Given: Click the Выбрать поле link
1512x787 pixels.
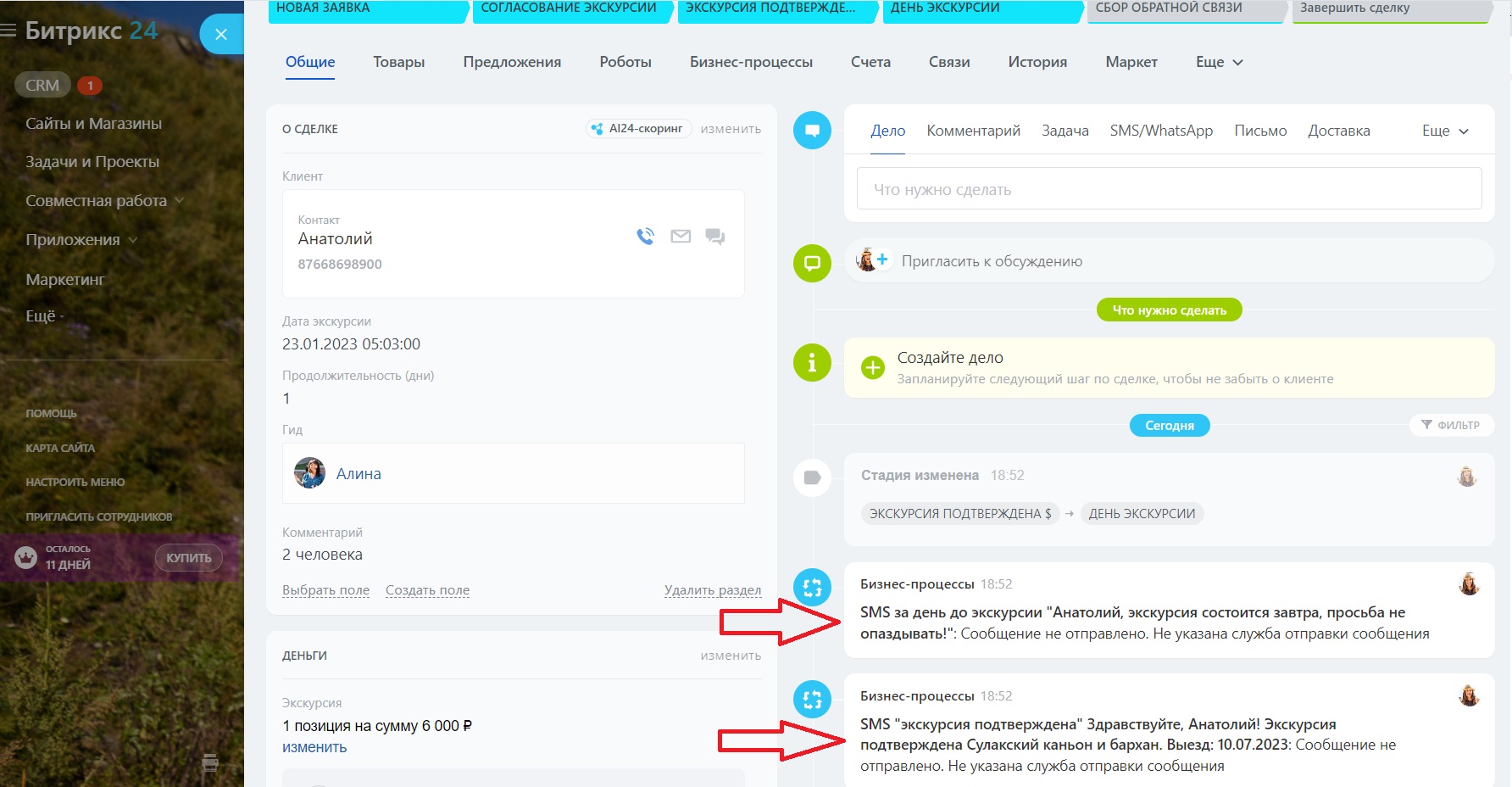Looking at the screenshot, I should pyautogui.click(x=325, y=590).
